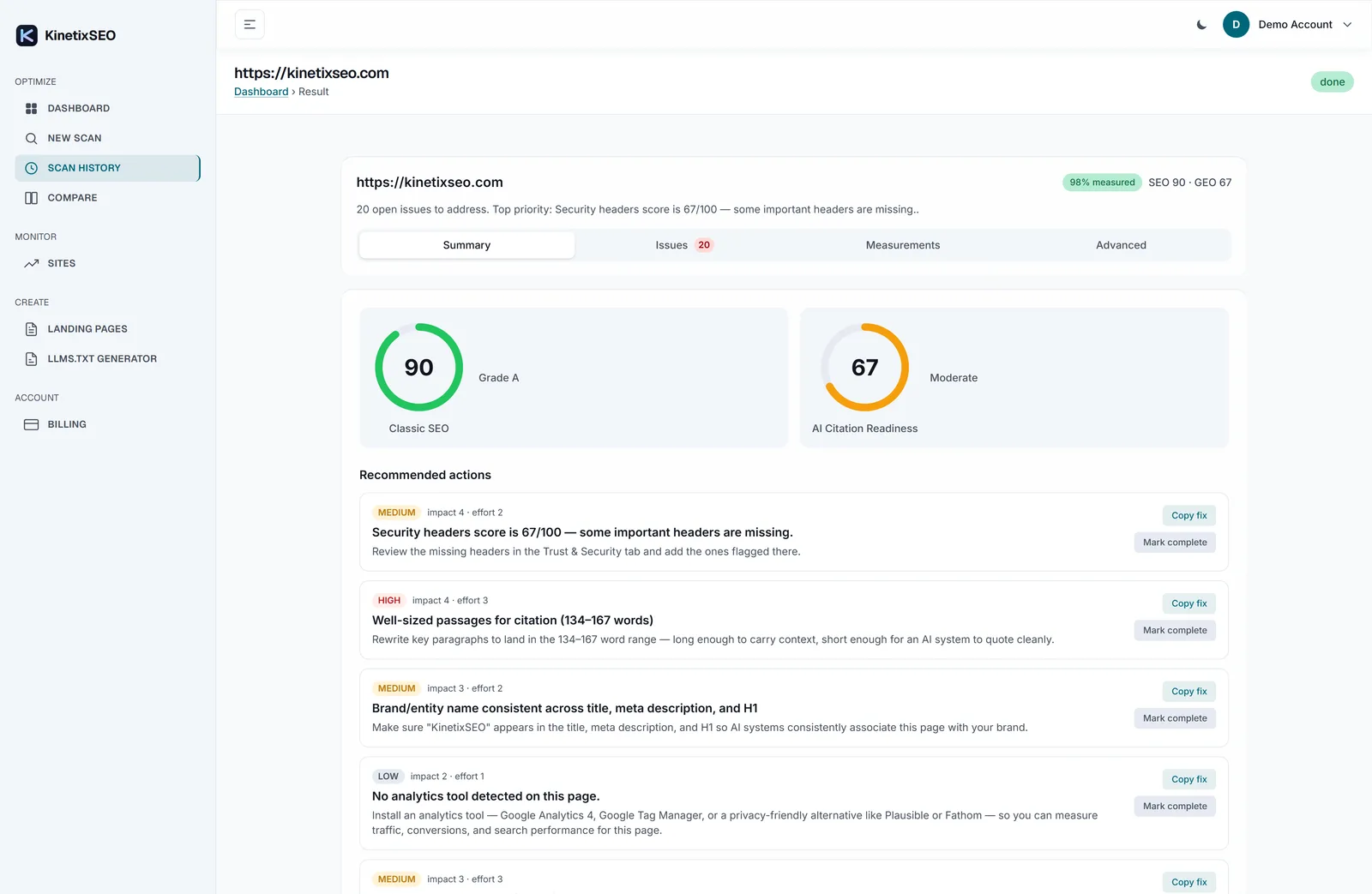Open Compare label in sidebar
1372x894 pixels.
coord(73,198)
